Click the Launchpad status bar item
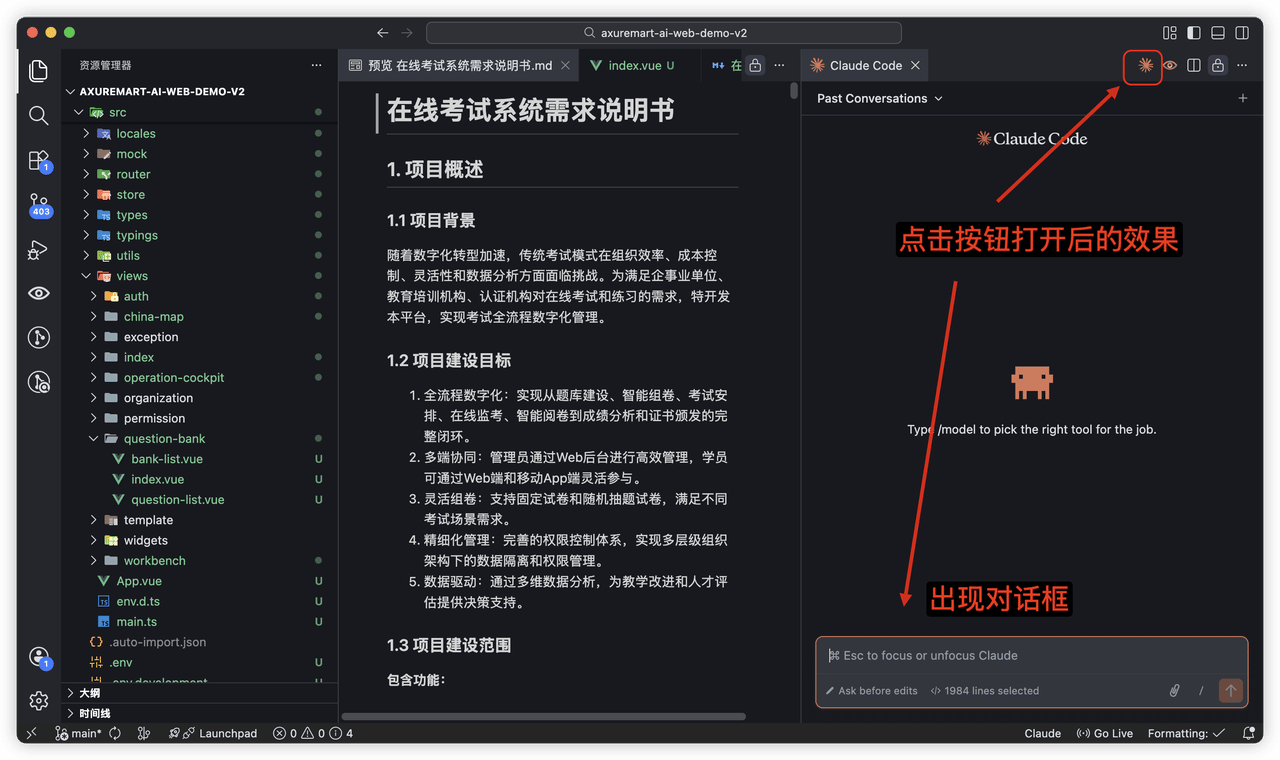The height and width of the screenshot is (760, 1280). coord(212,733)
